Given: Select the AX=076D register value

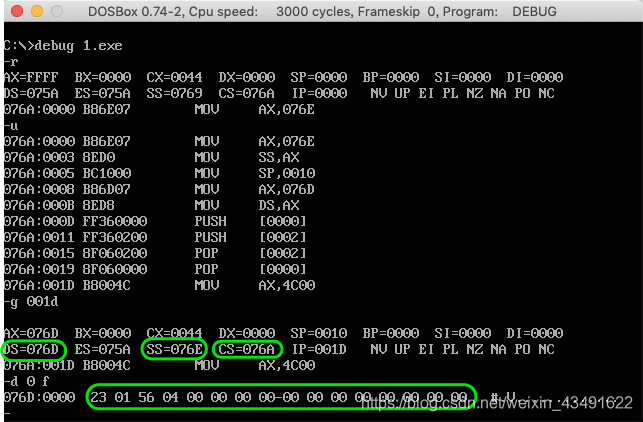Looking at the screenshot, I should tap(31, 333).
